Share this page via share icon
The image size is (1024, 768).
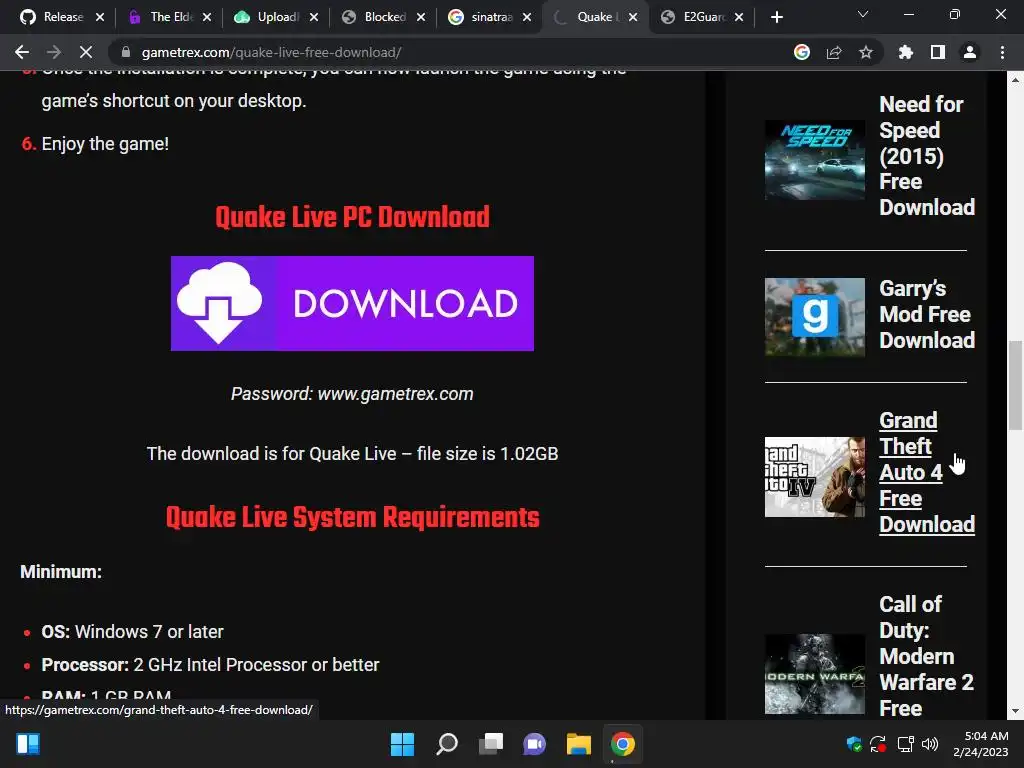click(x=834, y=52)
